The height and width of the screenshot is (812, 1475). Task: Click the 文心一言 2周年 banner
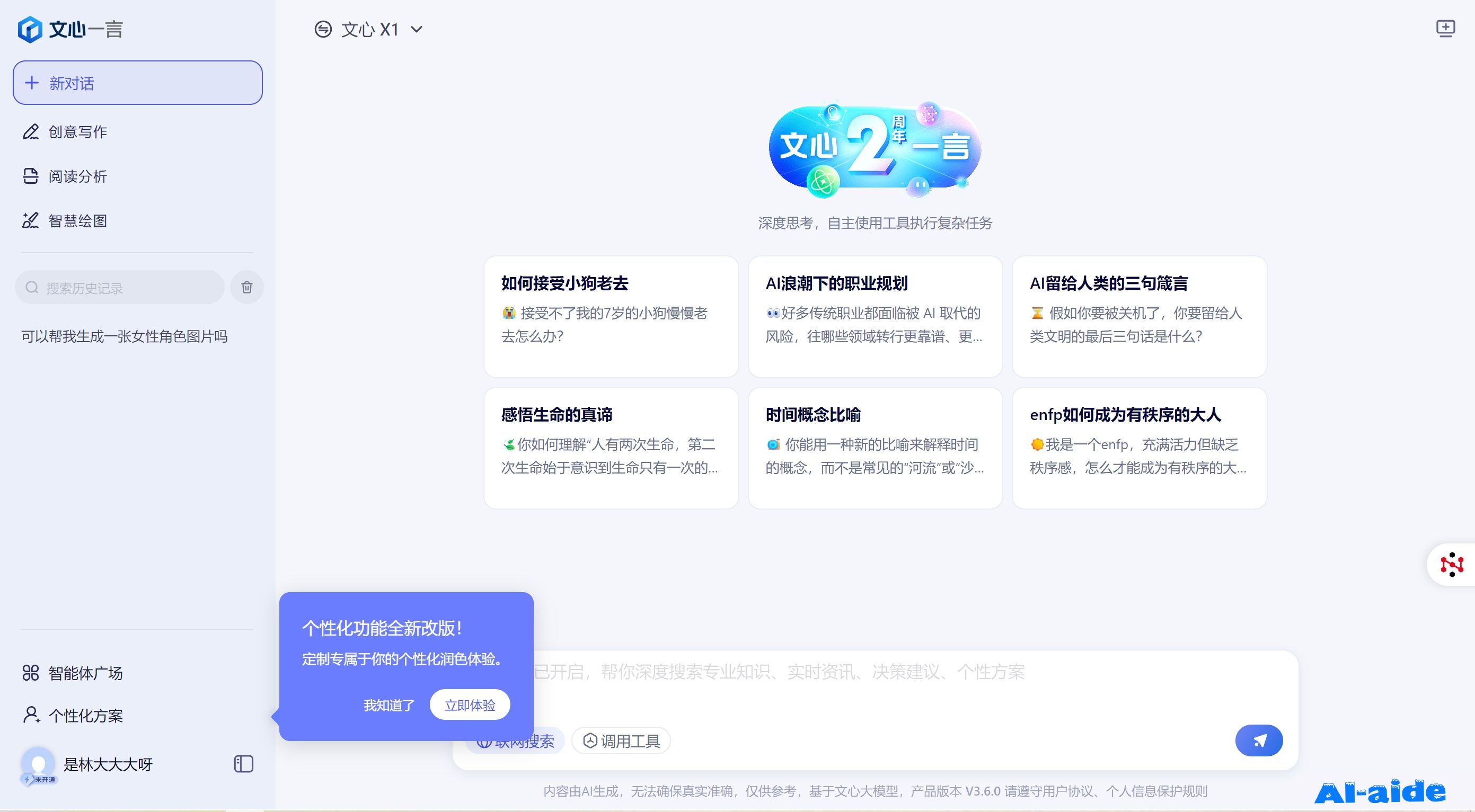875,149
